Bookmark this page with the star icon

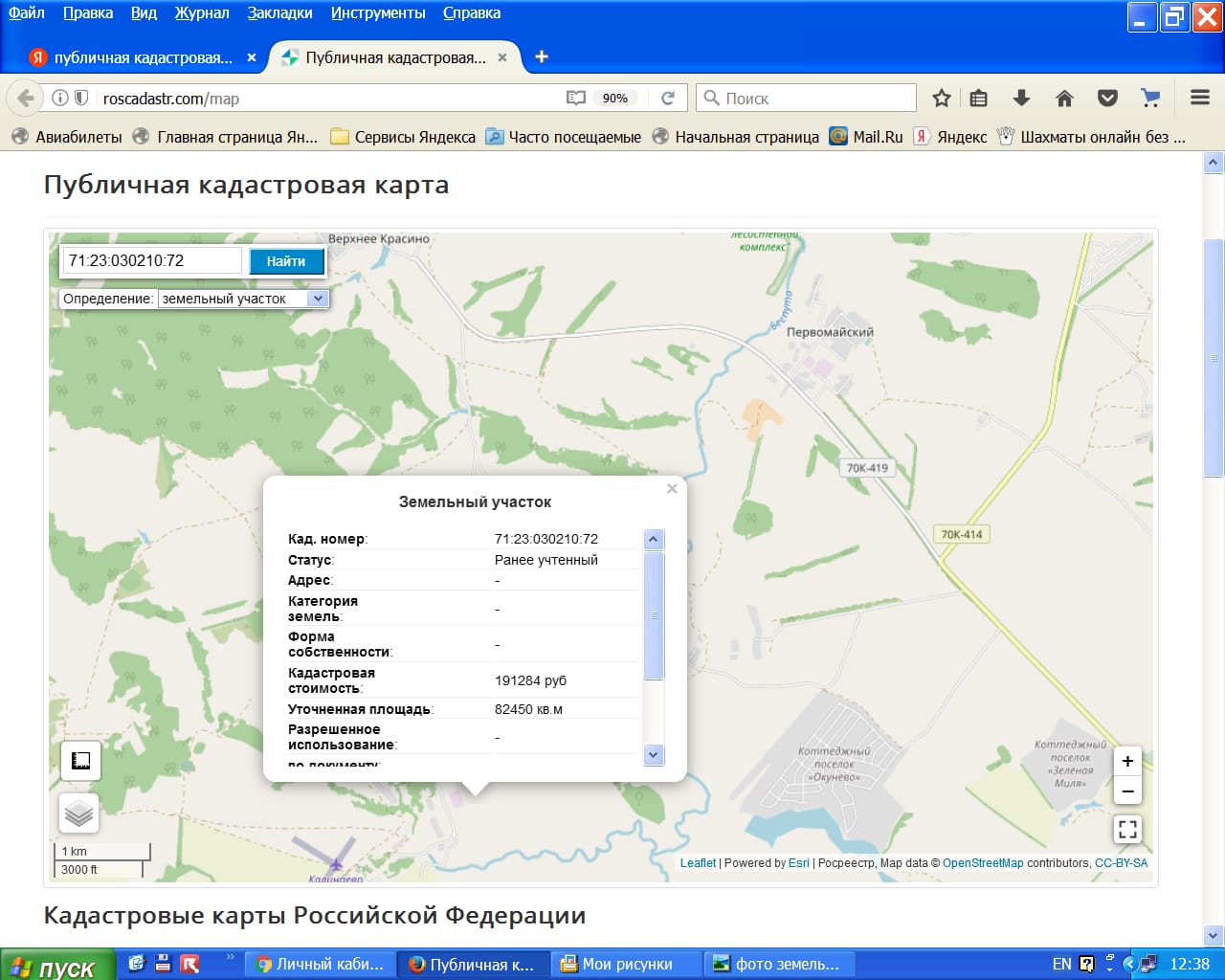tap(941, 98)
